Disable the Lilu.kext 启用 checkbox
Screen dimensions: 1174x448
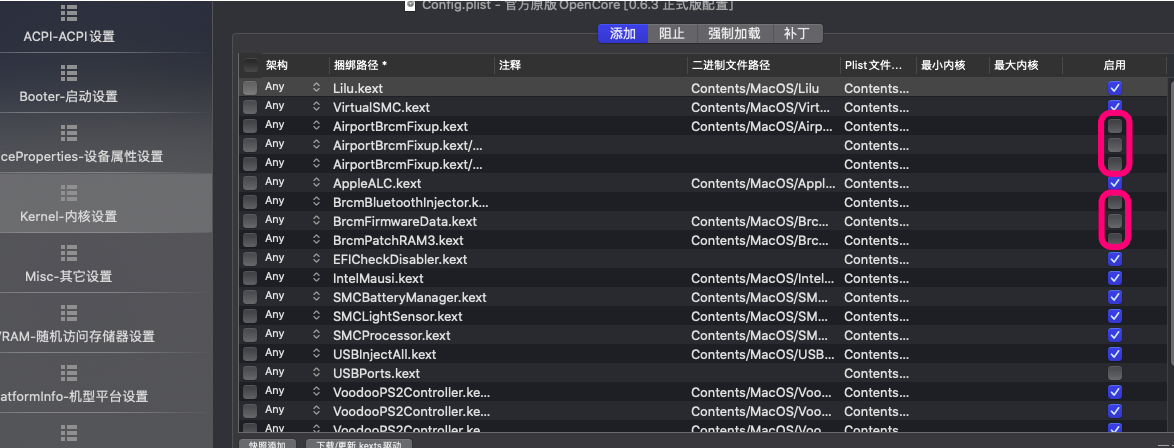point(1115,88)
